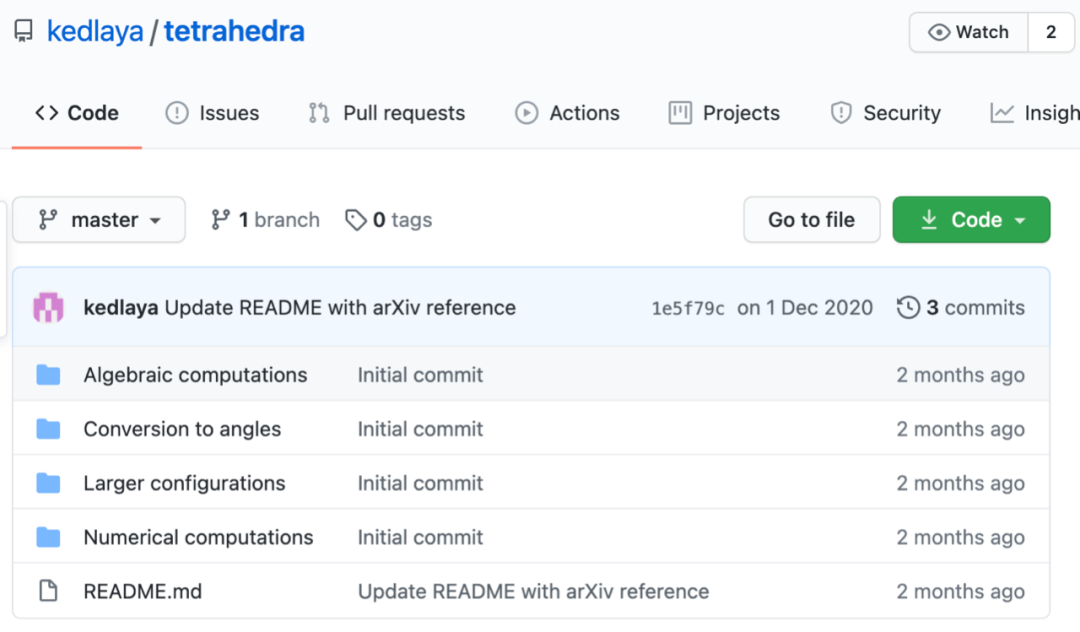
Task: Click the Conversion to angles folder icon
Action: tap(48, 429)
